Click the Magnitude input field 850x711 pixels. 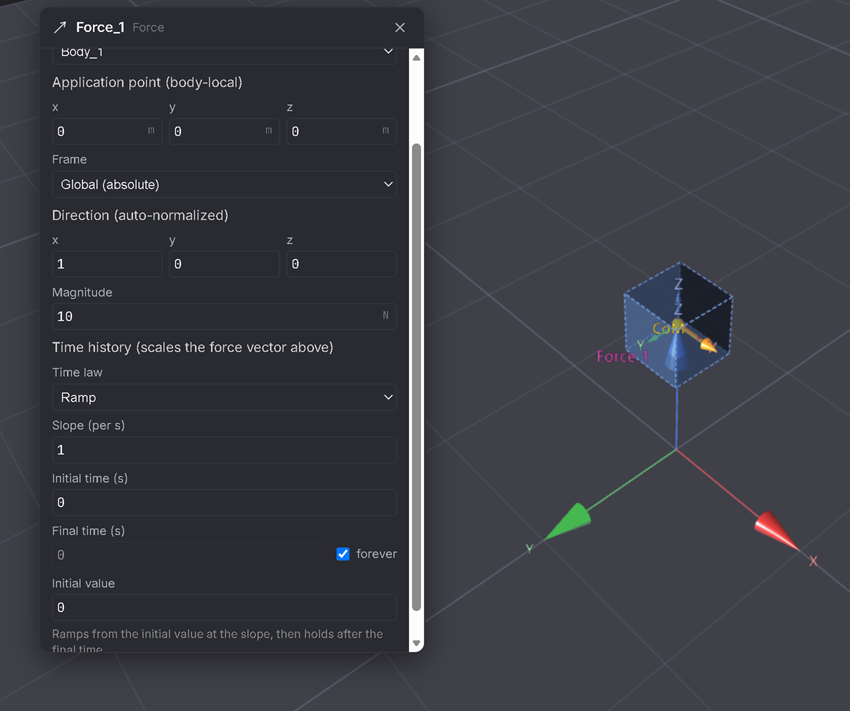(x=224, y=316)
